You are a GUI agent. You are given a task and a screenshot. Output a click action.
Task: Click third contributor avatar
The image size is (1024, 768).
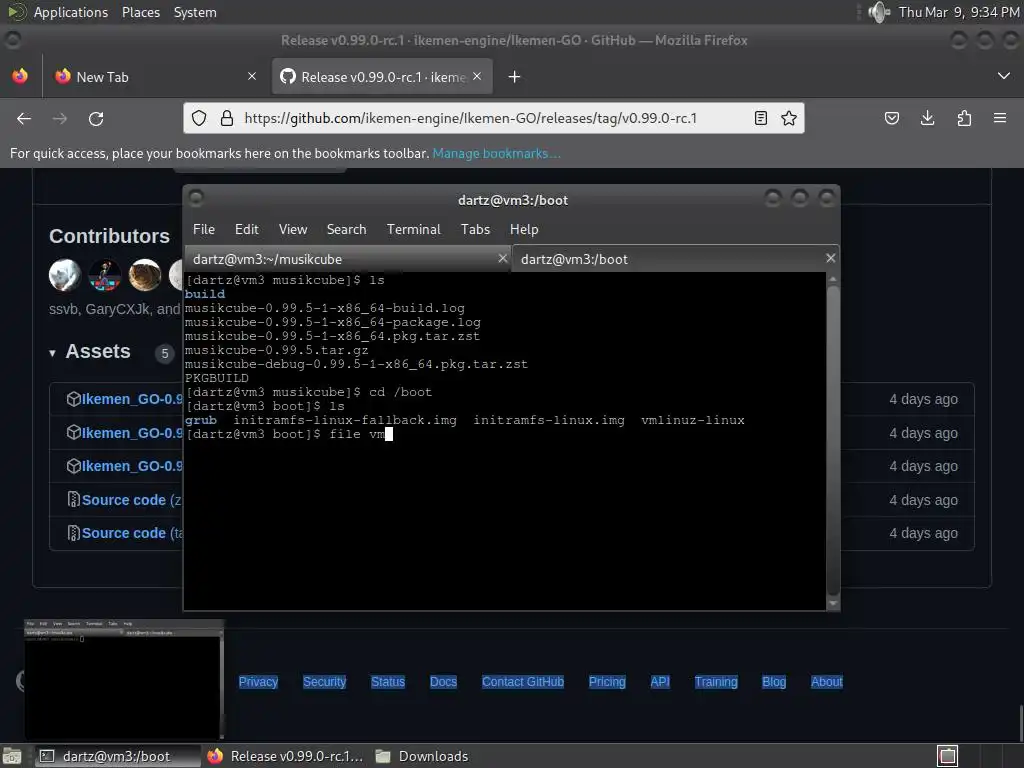145,275
